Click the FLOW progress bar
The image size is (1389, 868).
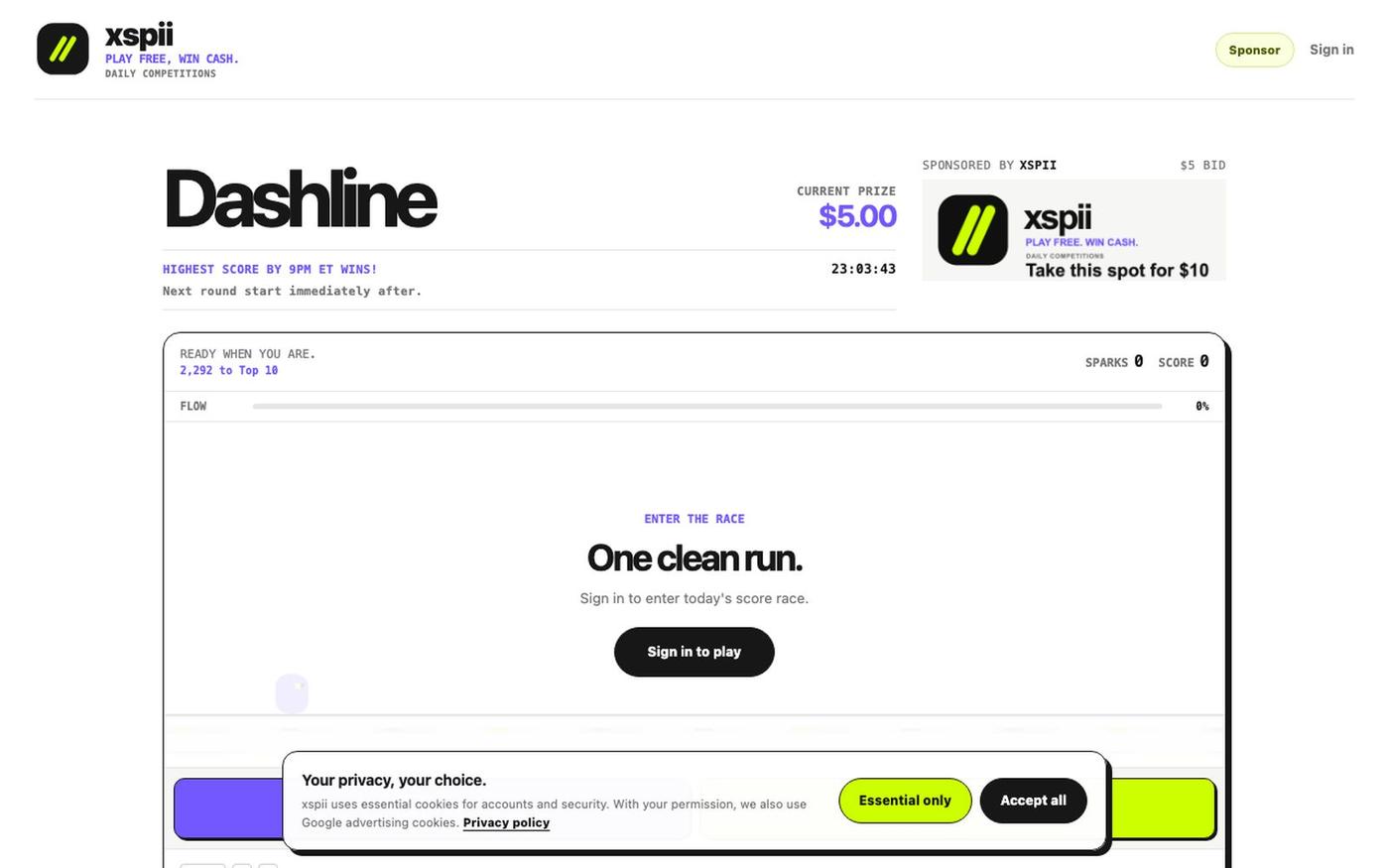(707, 406)
